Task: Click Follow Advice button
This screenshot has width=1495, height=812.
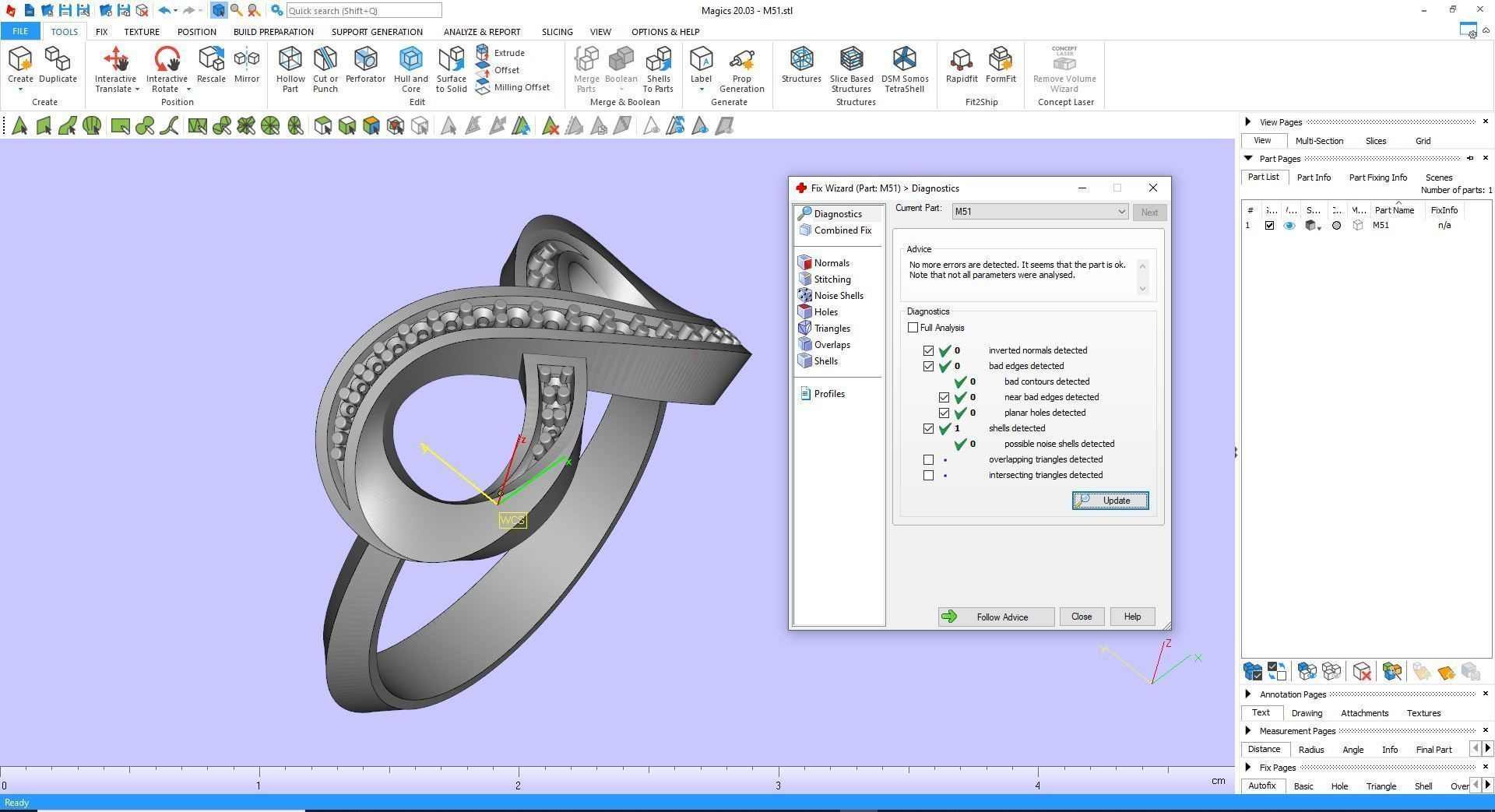Action: (996, 617)
